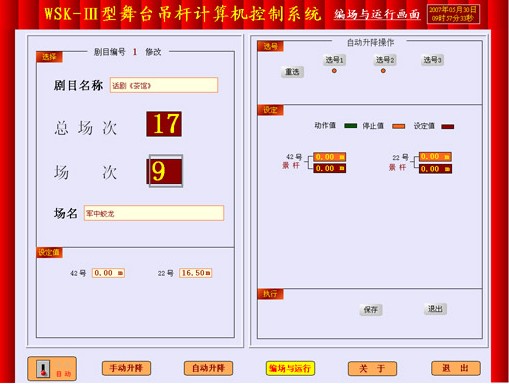The width and height of the screenshot is (509, 384).
Task: Toggle the manual/auto mode switch icon
Action: click(43, 369)
